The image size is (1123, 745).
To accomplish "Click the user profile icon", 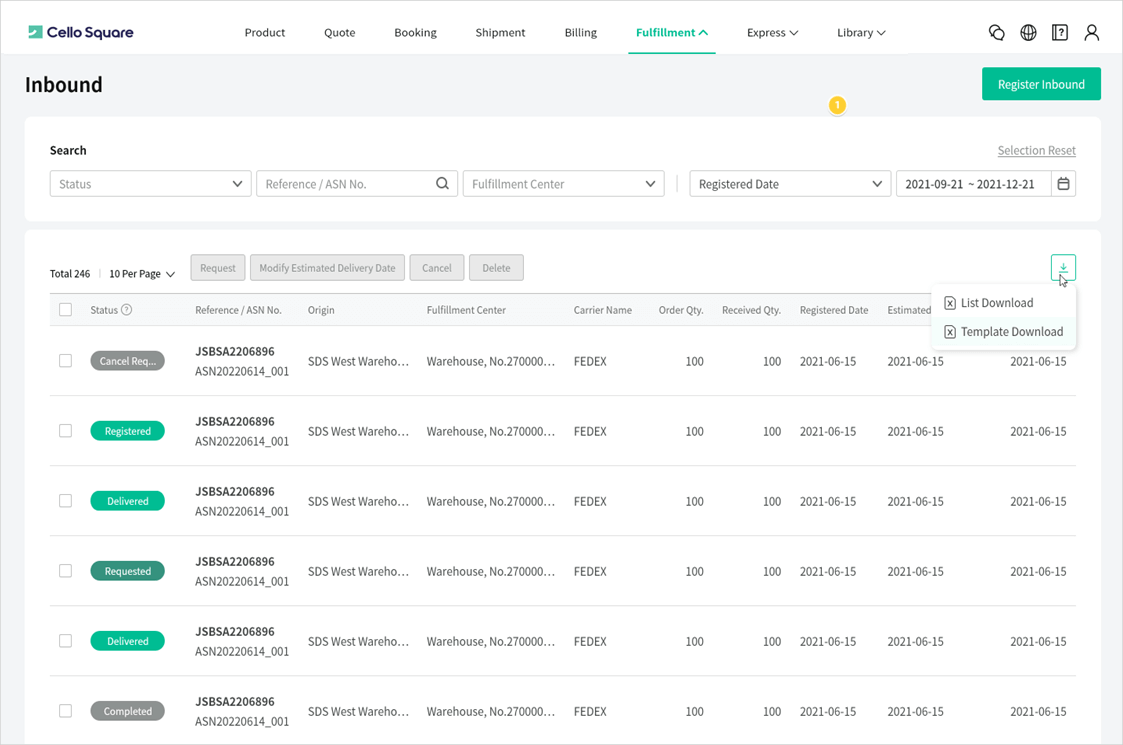I will [x=1091, y=33].
